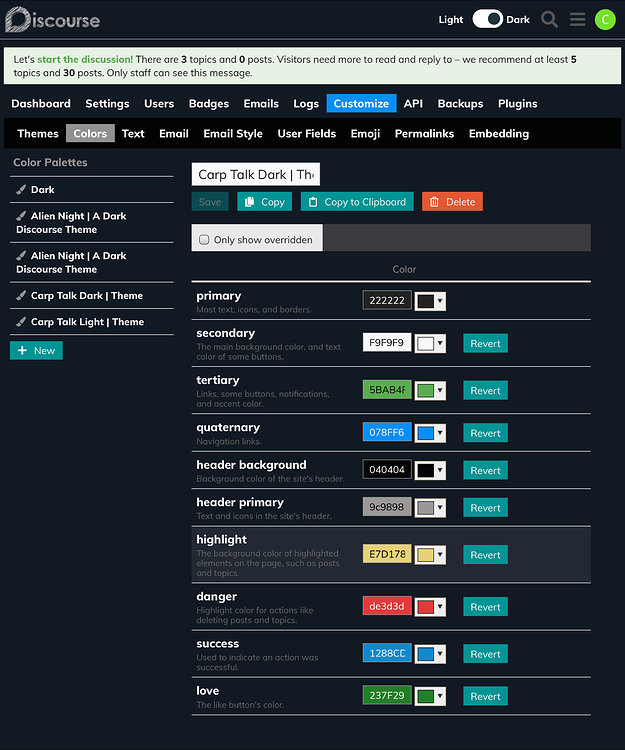This screenshot has height=750, width=625.
Task: Click the Copy to Clipboard button
Action: coord(357,201)
